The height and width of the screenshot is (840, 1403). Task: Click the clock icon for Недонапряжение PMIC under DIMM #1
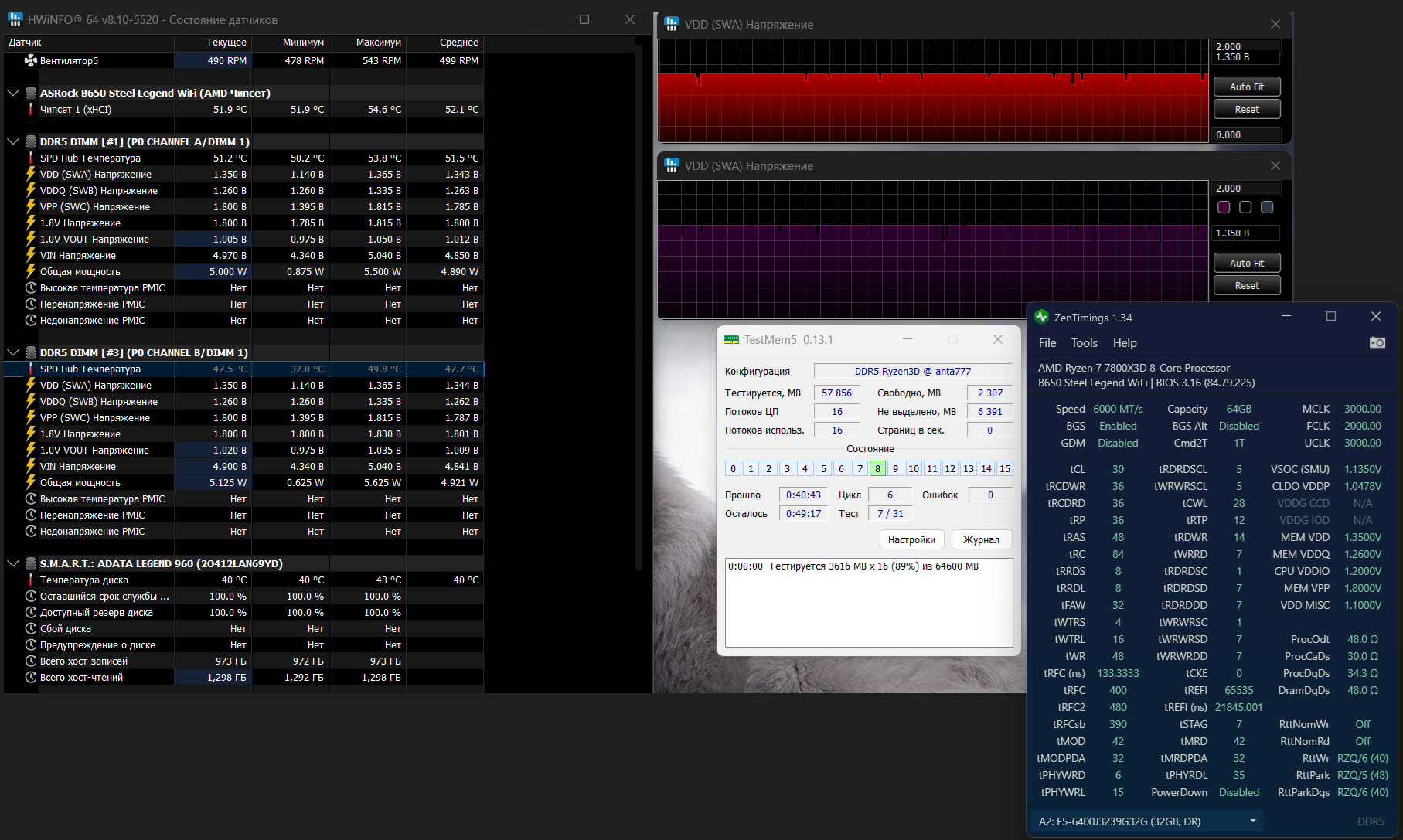pyautogui.click(x=31, y=320)
